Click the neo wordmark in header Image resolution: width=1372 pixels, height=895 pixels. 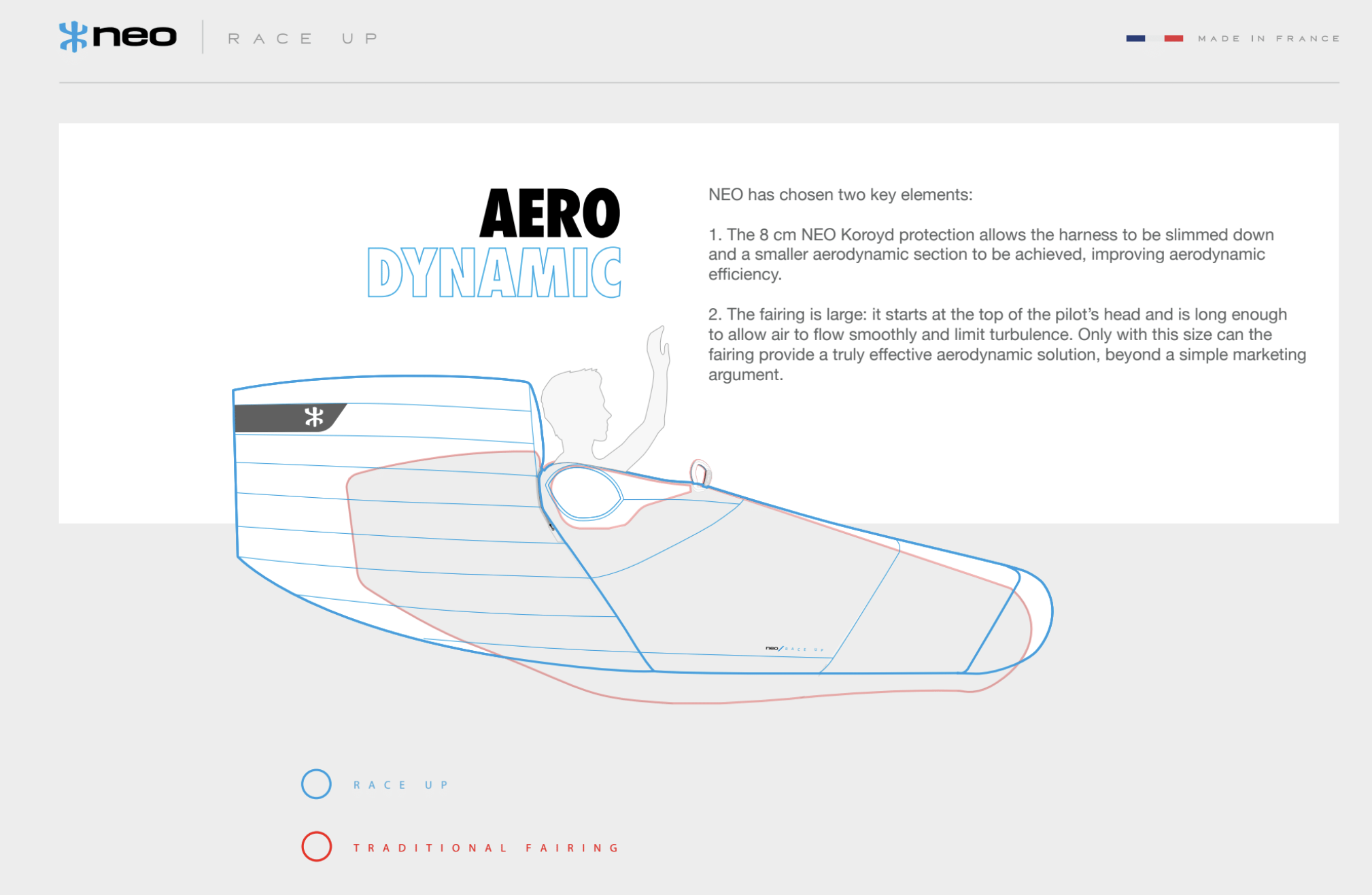click(x=135, y=36)
